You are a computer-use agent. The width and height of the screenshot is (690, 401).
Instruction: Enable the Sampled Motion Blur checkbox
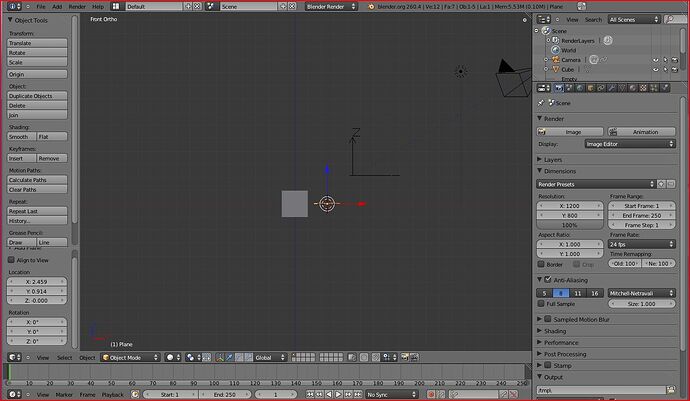click(548, 319)
